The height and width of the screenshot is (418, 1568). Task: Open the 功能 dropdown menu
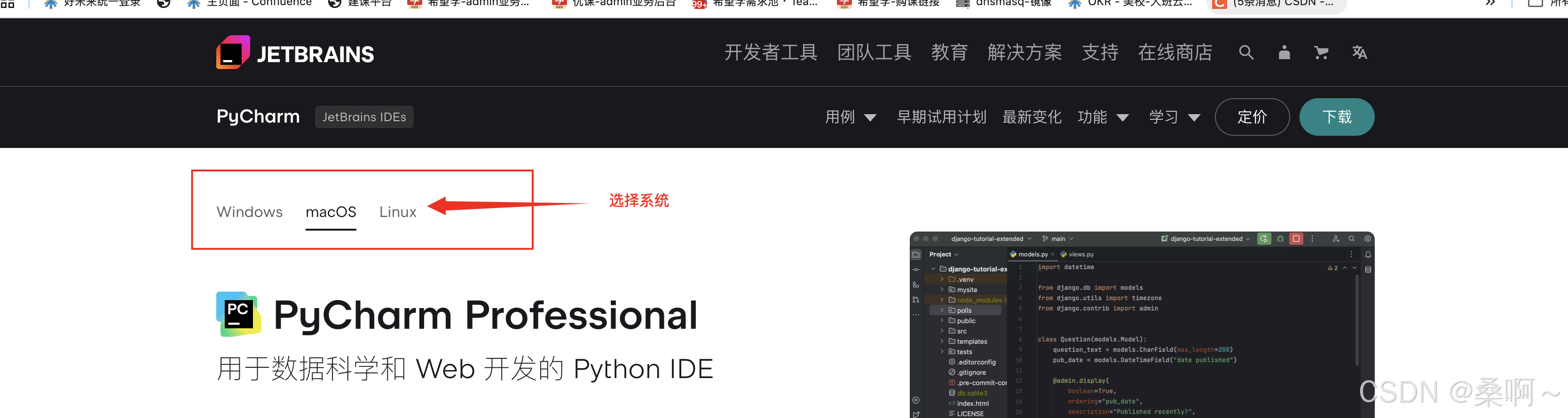(1103, 117)
